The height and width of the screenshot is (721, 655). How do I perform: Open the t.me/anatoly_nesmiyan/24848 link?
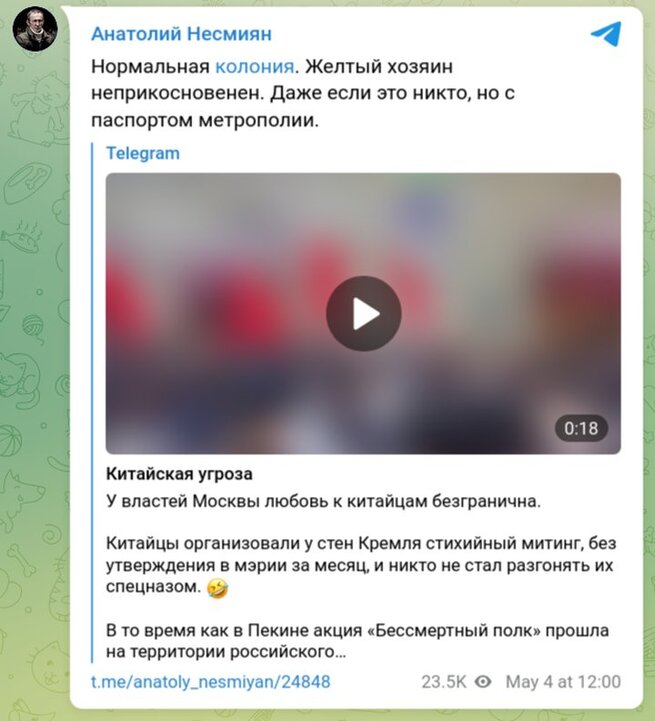tap(211, 681)
